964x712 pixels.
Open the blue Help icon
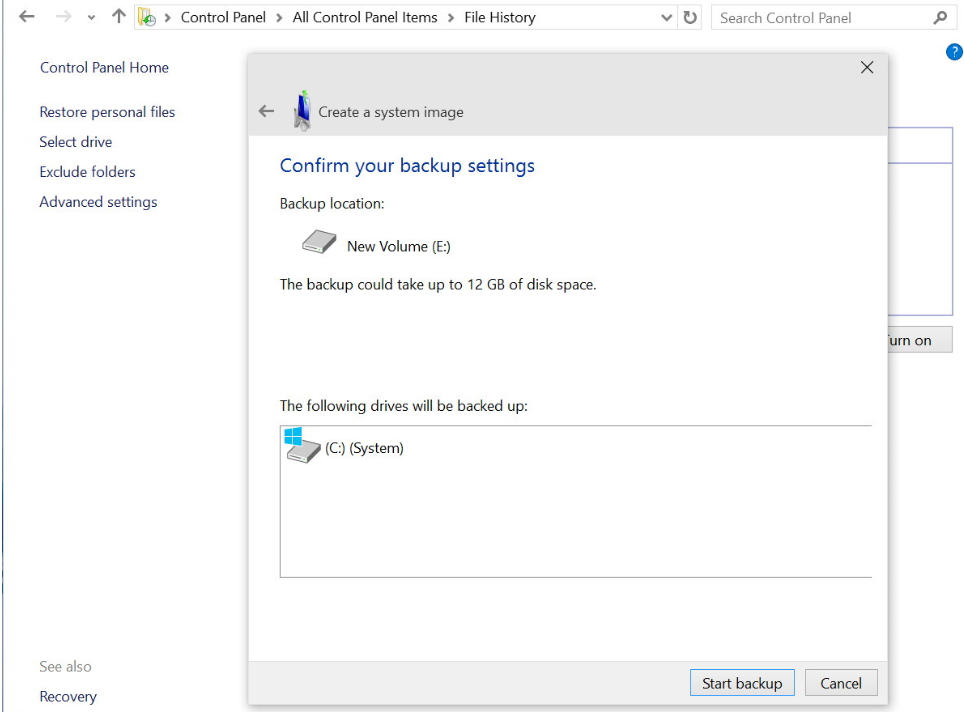pyautogui.click(x=954, y=52)
